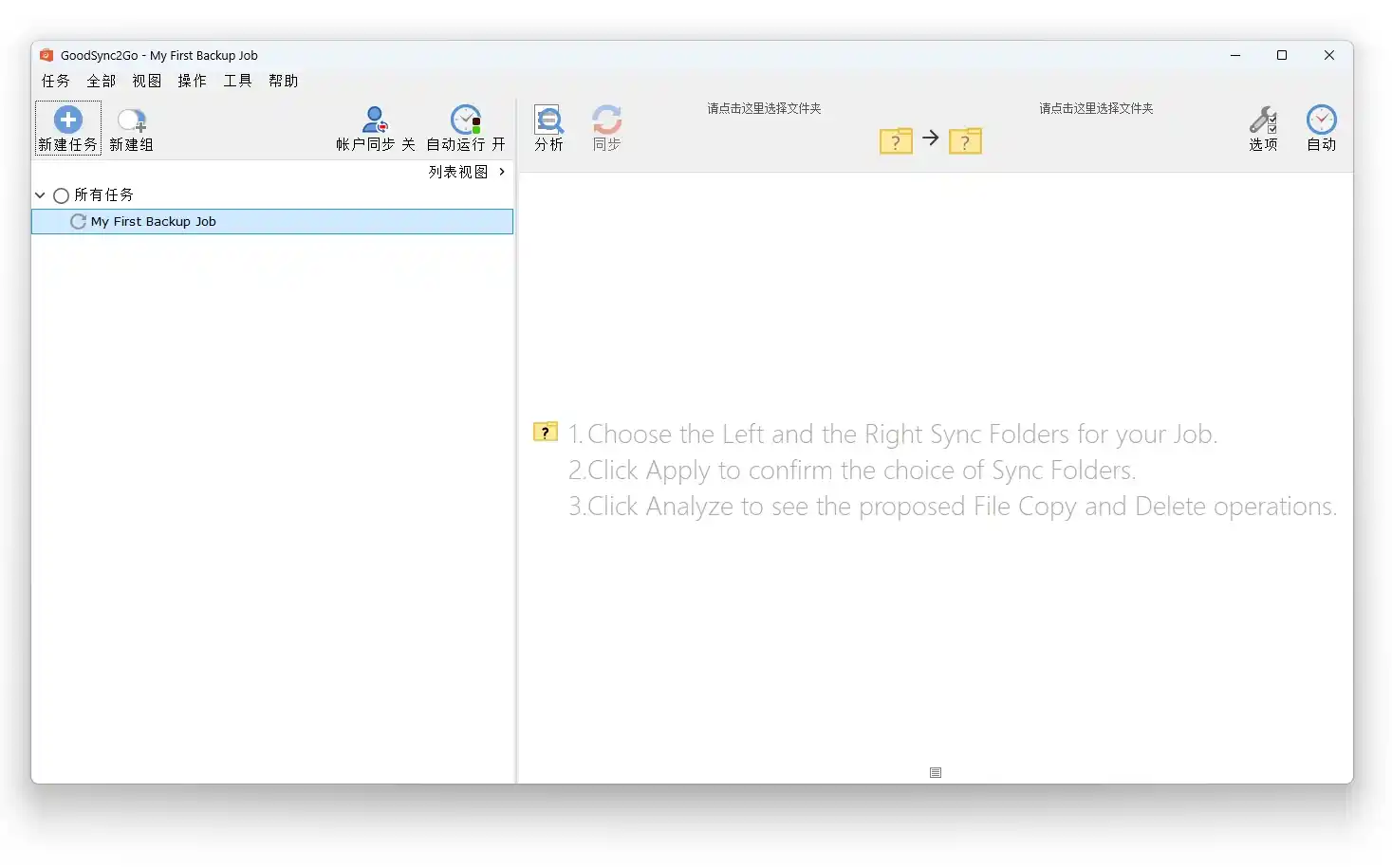Close the GoodSync2Go window

point(1329,55)
